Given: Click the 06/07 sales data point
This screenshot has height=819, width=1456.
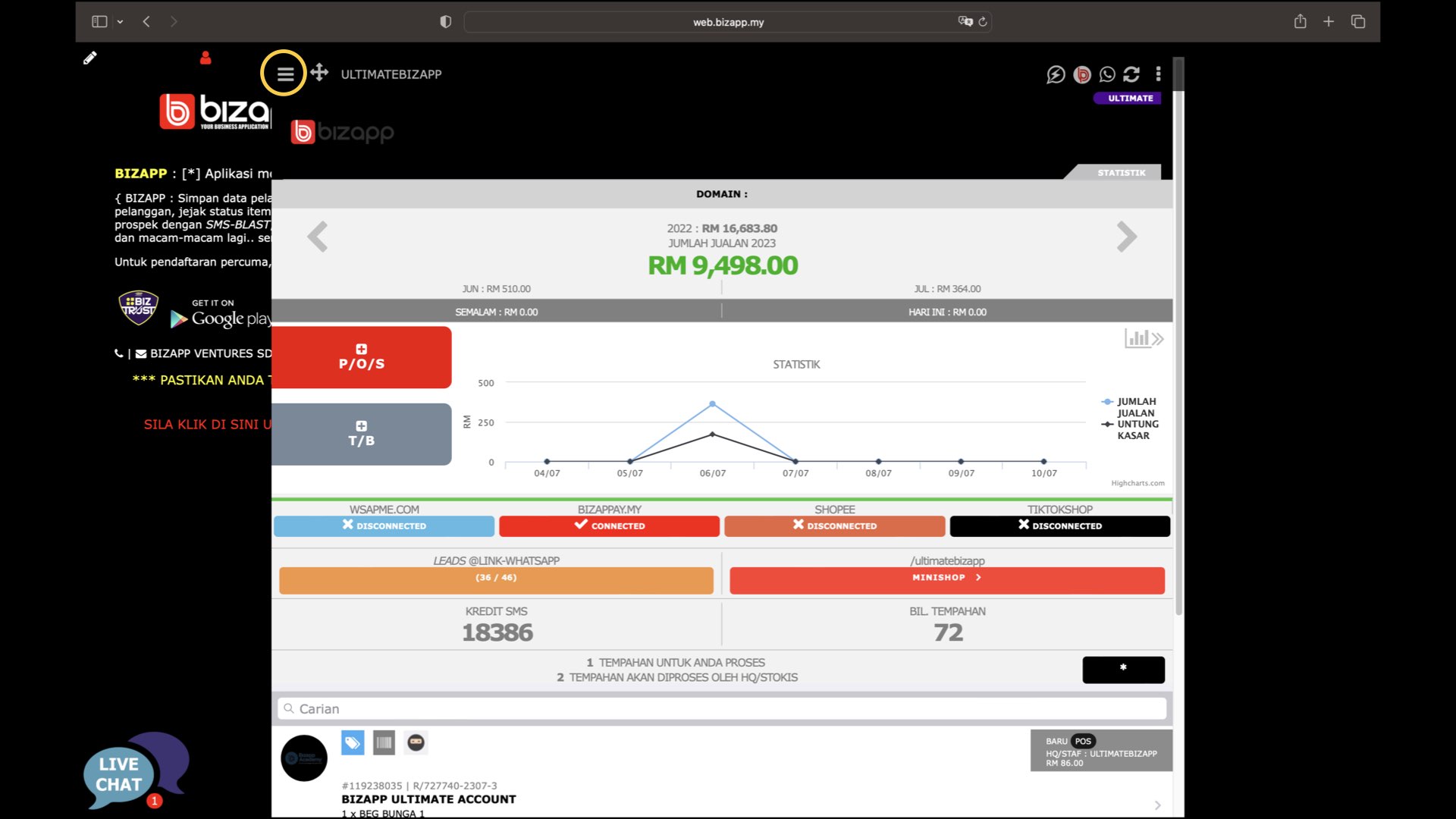Looking at the screenshot, I should point(712,404).
